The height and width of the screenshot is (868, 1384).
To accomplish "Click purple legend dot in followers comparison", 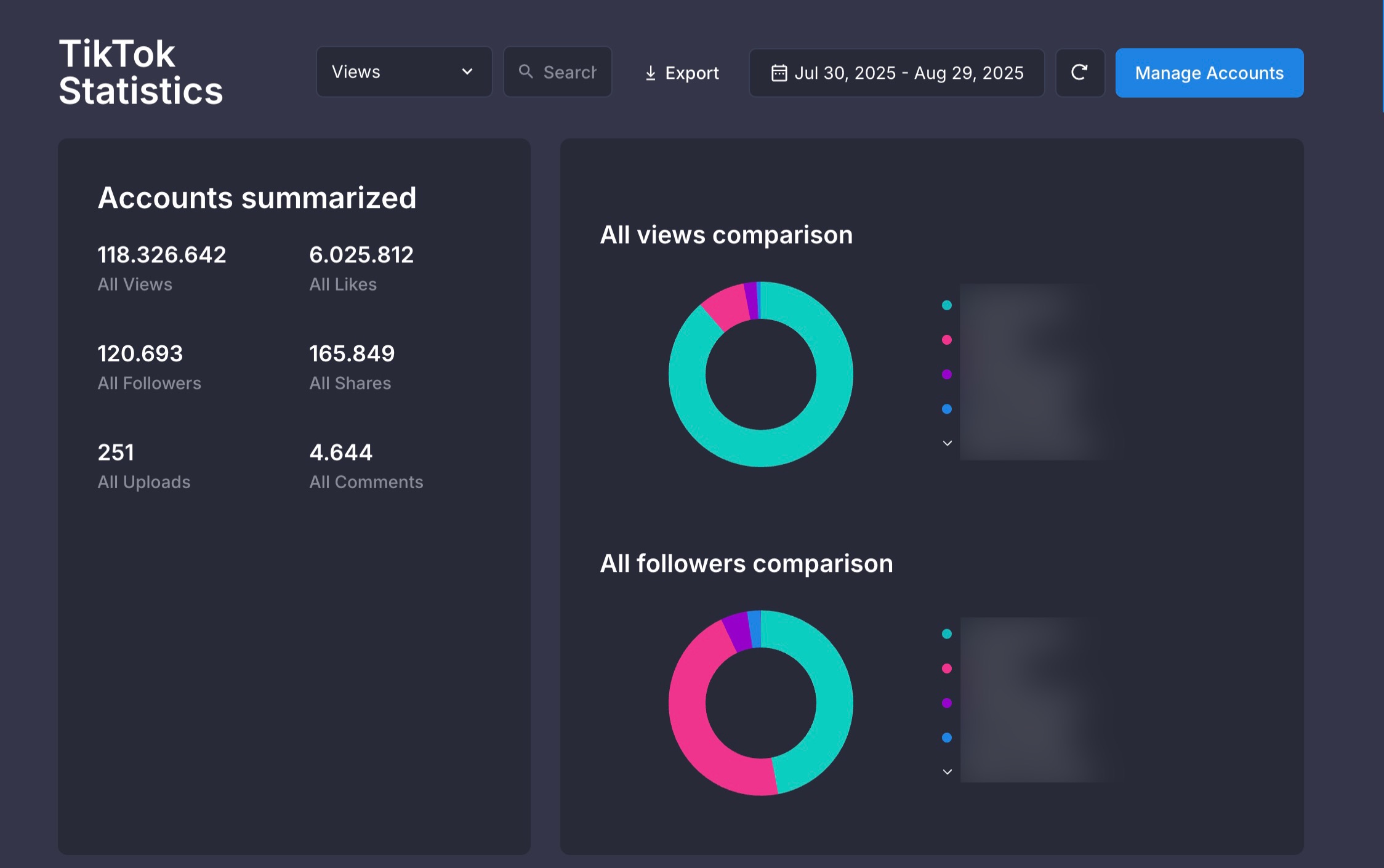I will click(x=947, y=703).
